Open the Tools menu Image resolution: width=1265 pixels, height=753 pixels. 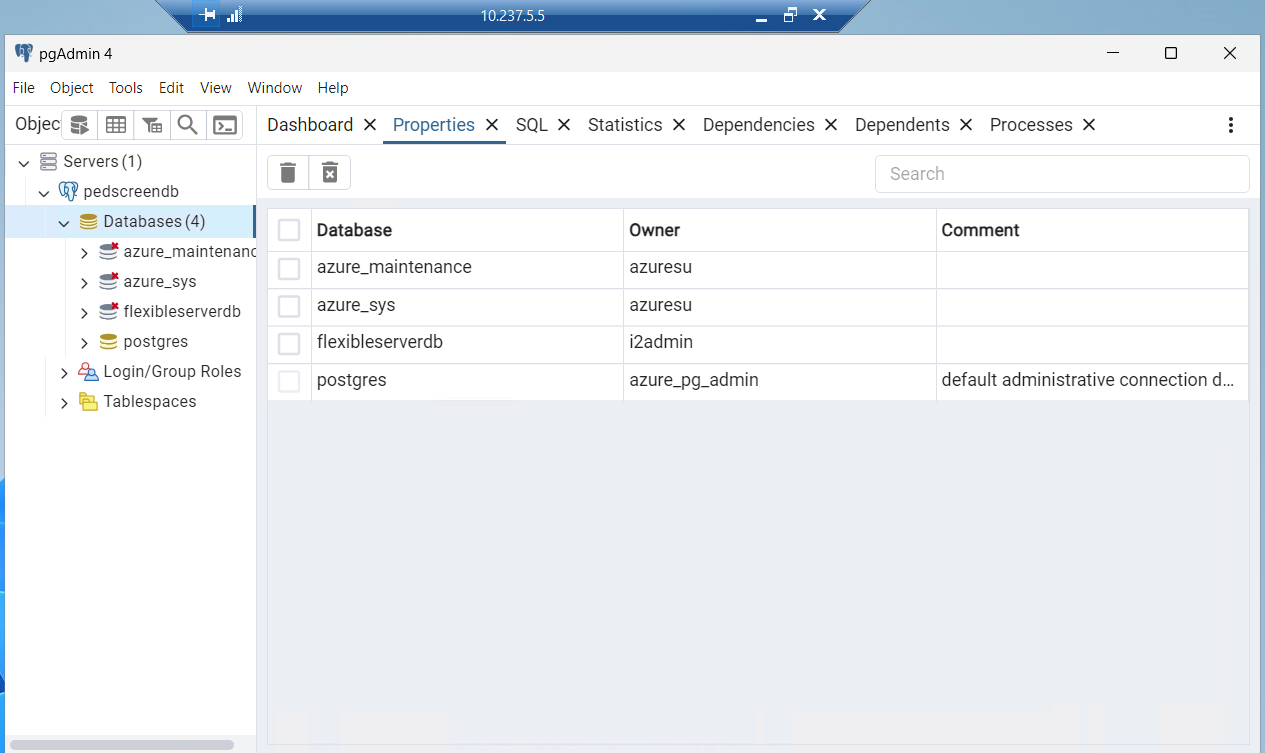pos(126,88)
